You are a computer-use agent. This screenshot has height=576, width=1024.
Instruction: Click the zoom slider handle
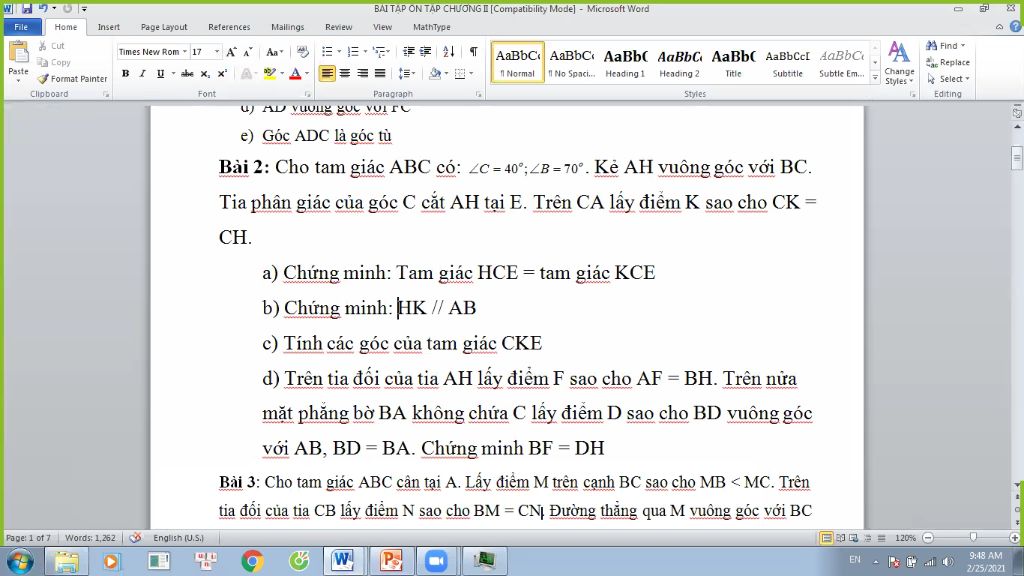[973, 537]
